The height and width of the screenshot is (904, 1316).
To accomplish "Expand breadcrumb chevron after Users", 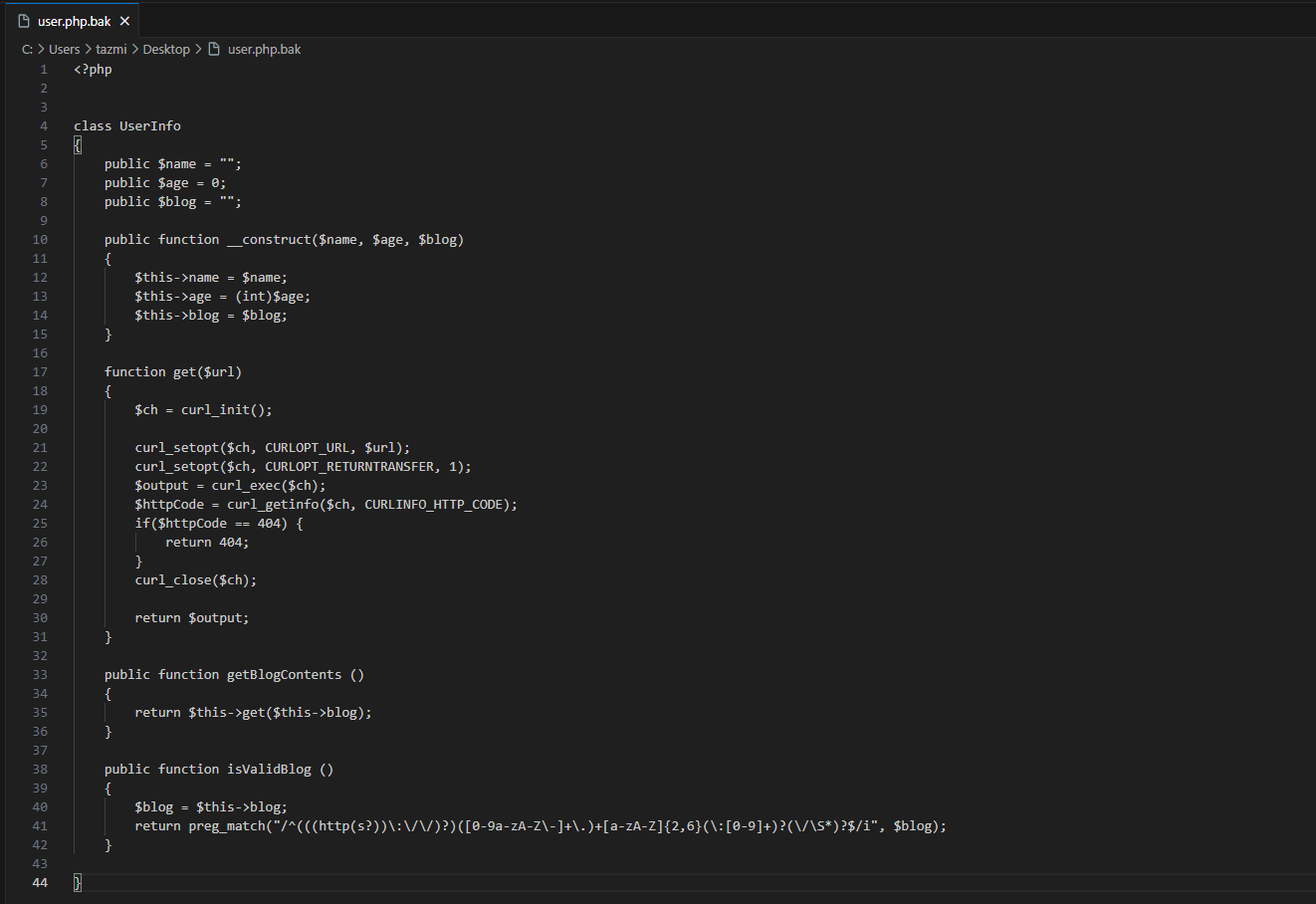I will click(x=88, y=49).
